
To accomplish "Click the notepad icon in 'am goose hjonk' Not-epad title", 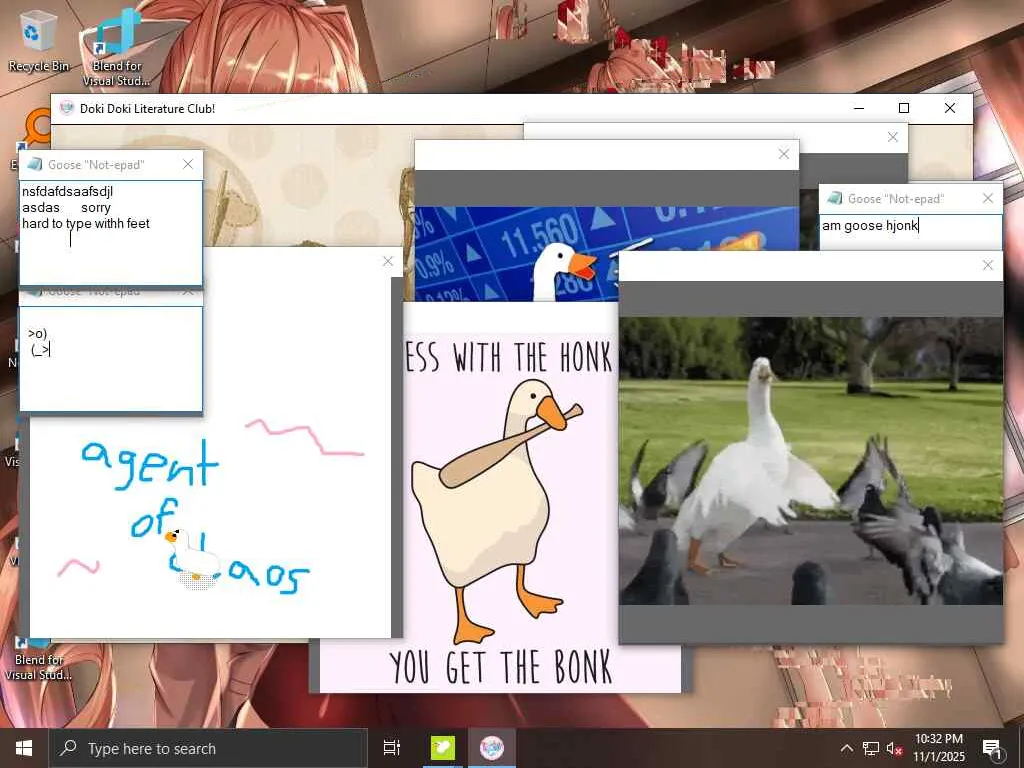I will pyautogui.click(x=835, y=199).
